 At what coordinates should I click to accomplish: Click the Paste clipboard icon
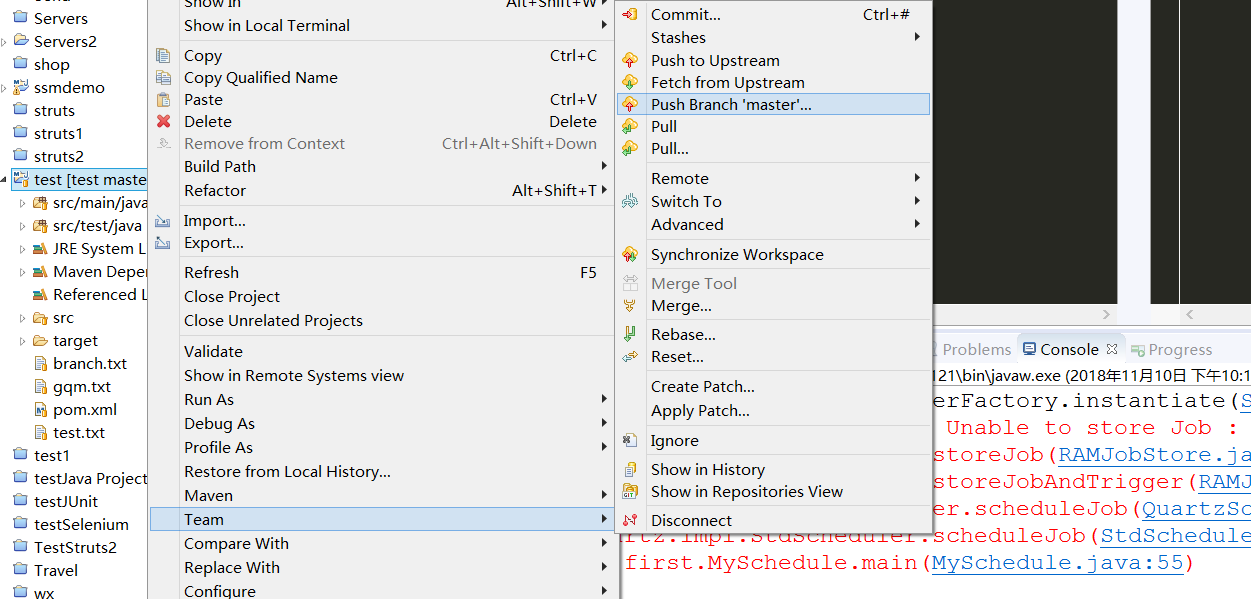tap(164, 100)
